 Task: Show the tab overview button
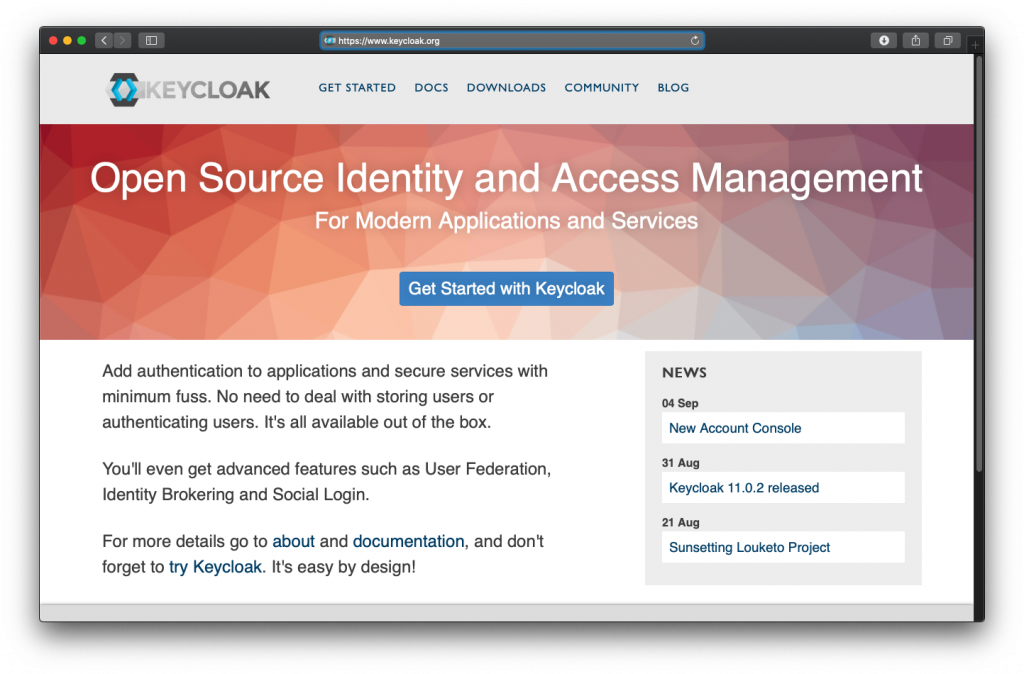click(948, 40)
